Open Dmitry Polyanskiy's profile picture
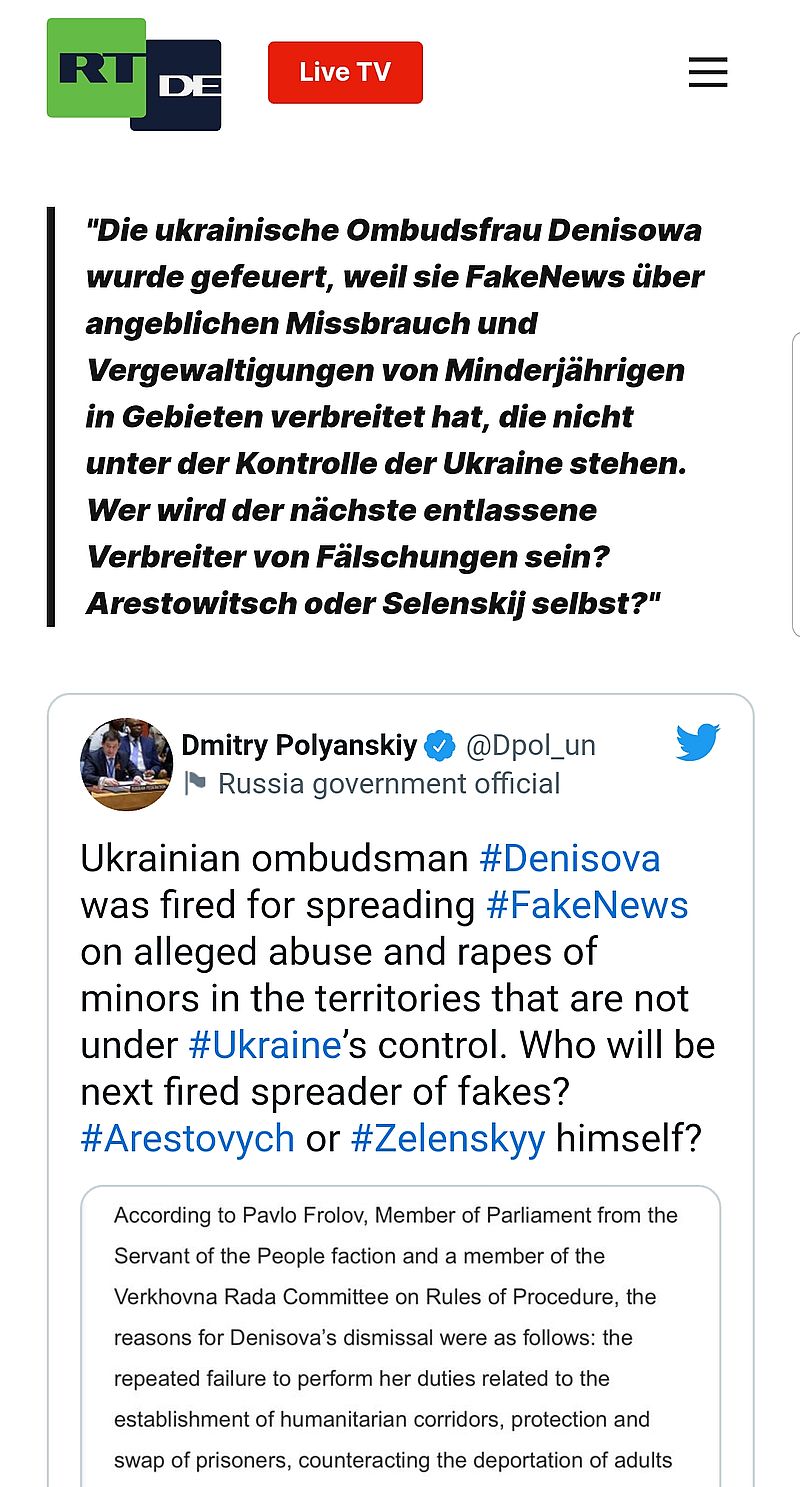 coord(126,764)
